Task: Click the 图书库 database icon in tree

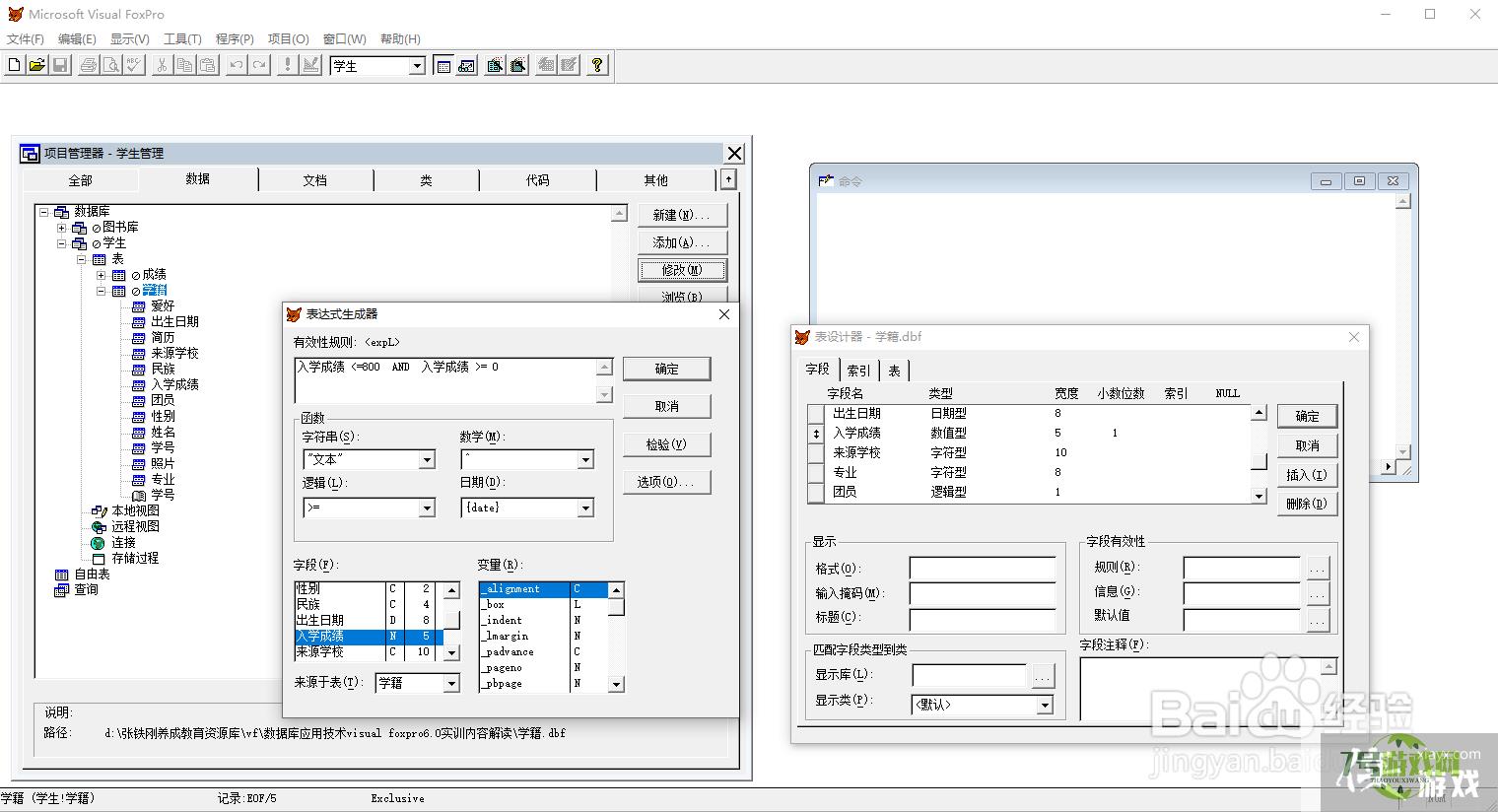Action: pyautogui.click(x=80, y=228)
